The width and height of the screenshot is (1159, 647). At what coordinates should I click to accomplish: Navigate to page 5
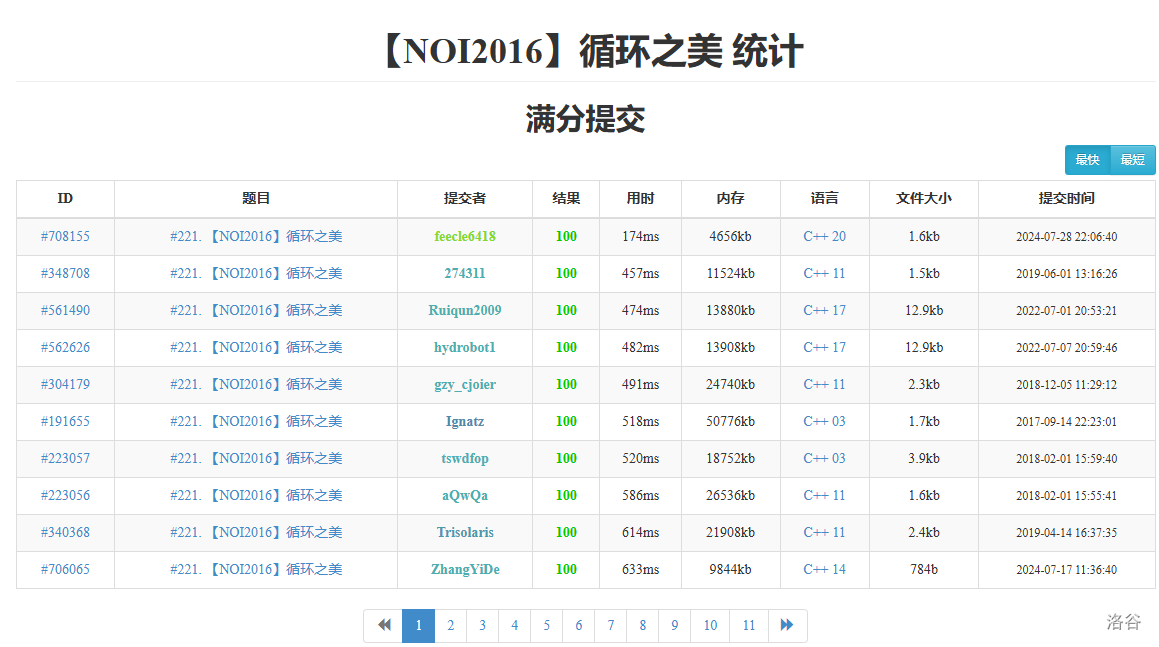click(x=546, y=625)
